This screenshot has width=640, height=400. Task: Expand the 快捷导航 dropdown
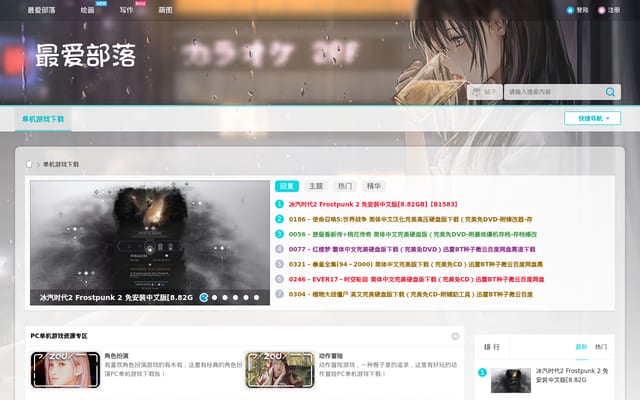point(592,118)
